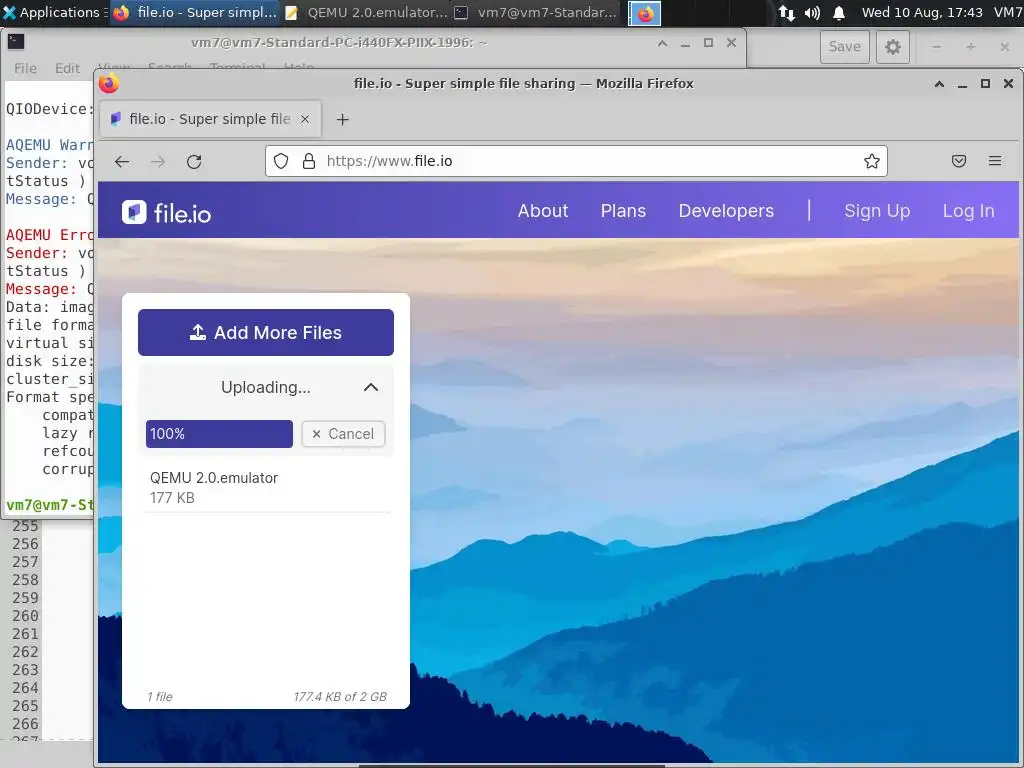Open the Plans page link

623,211
